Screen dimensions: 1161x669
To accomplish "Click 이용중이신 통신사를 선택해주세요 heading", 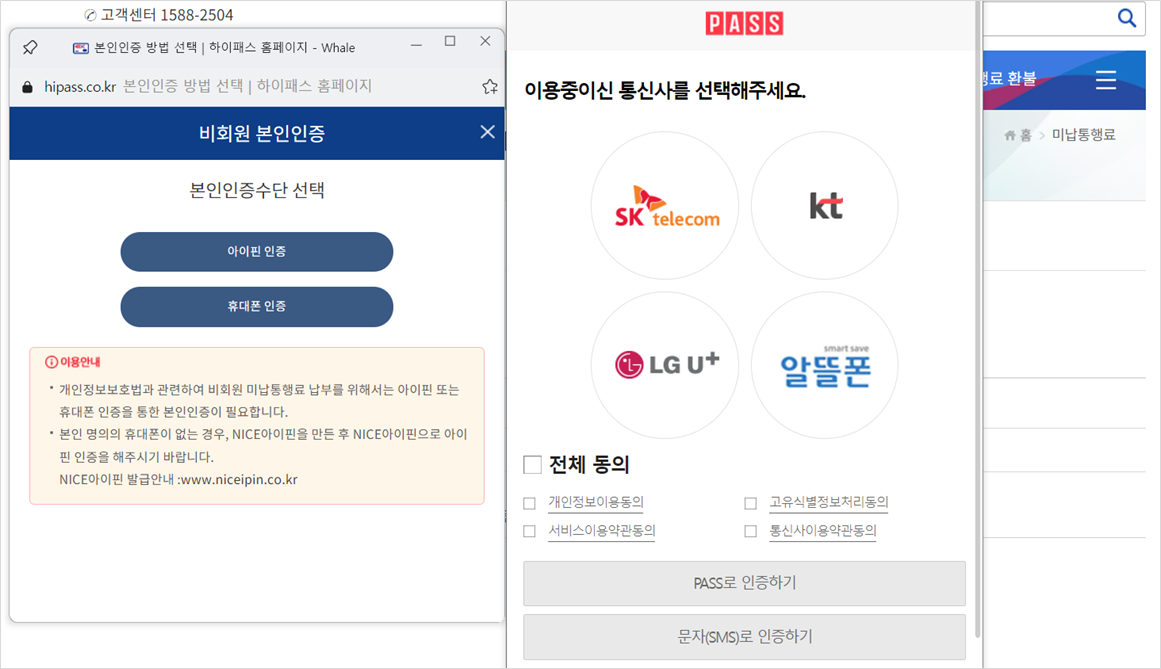I will click(x=665, y=91).
